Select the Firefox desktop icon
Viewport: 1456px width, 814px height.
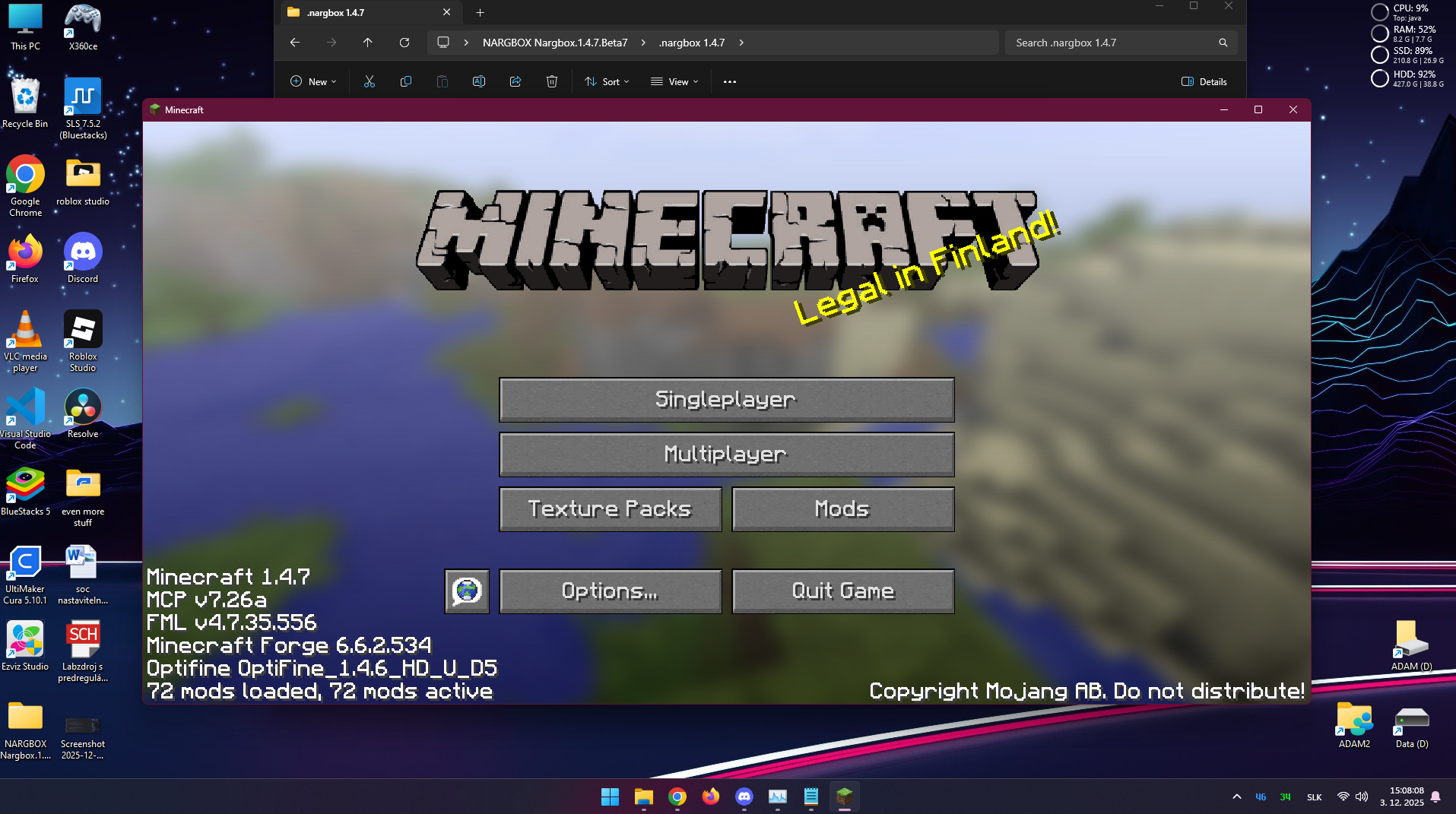25,258
